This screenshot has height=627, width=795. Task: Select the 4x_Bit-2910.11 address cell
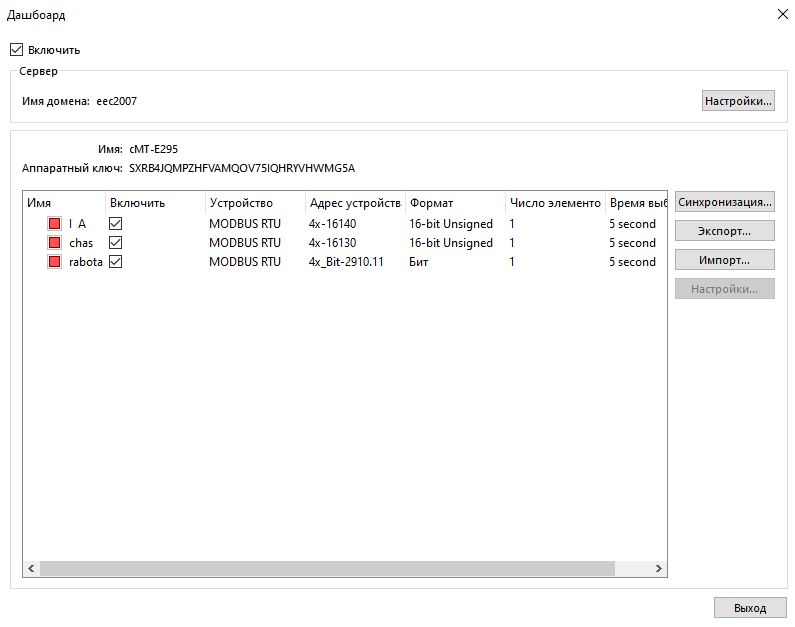tap(346, 262)
